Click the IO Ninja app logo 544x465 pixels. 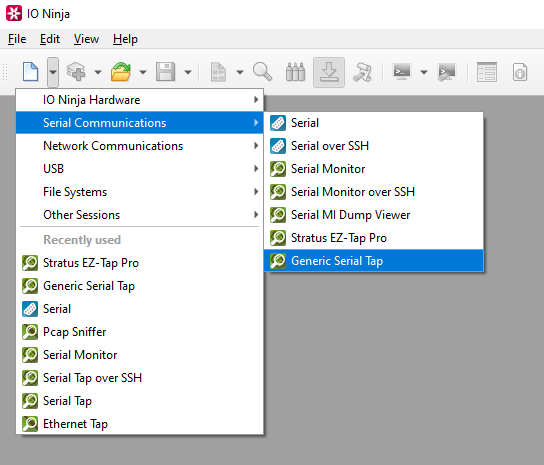tap(14, 14)
